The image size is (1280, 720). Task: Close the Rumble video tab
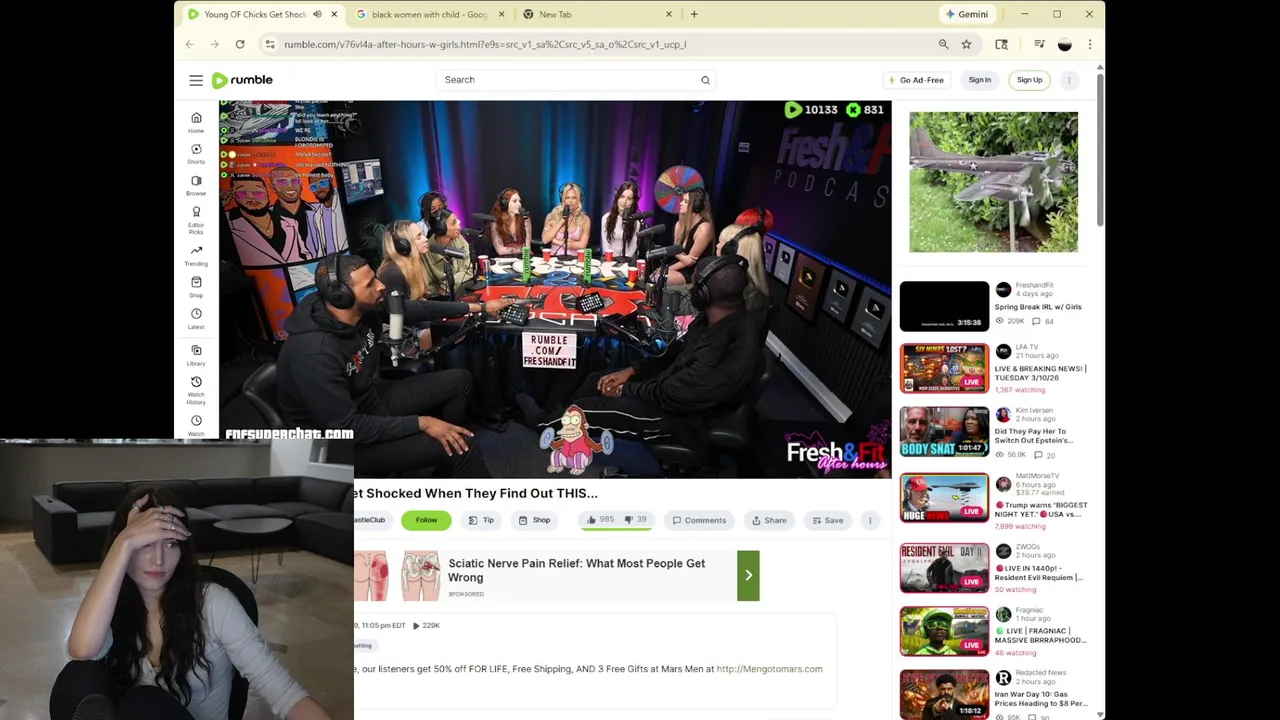[334, 14]
